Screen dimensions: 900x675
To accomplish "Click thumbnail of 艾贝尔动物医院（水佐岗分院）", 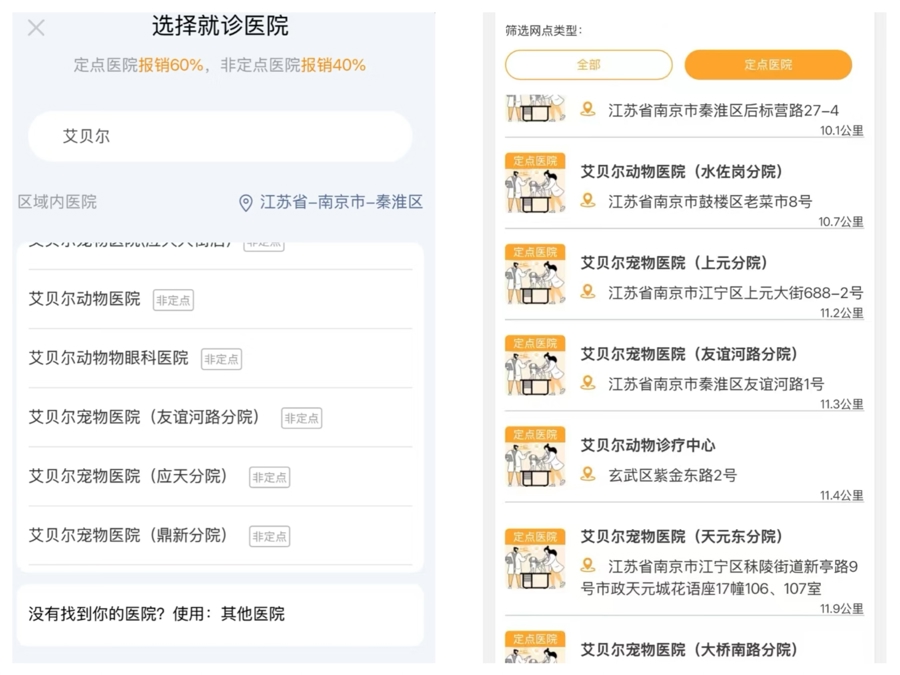I will click(535, 184).
